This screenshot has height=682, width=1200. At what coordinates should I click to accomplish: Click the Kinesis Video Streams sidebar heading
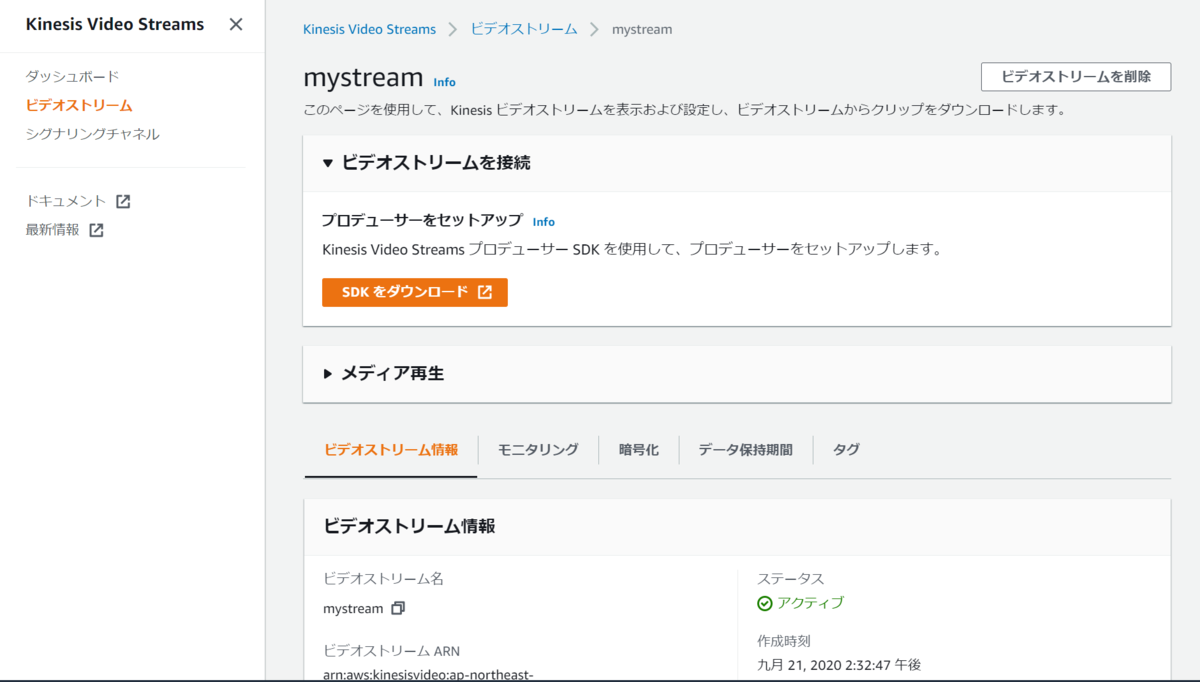coord(115,24)
